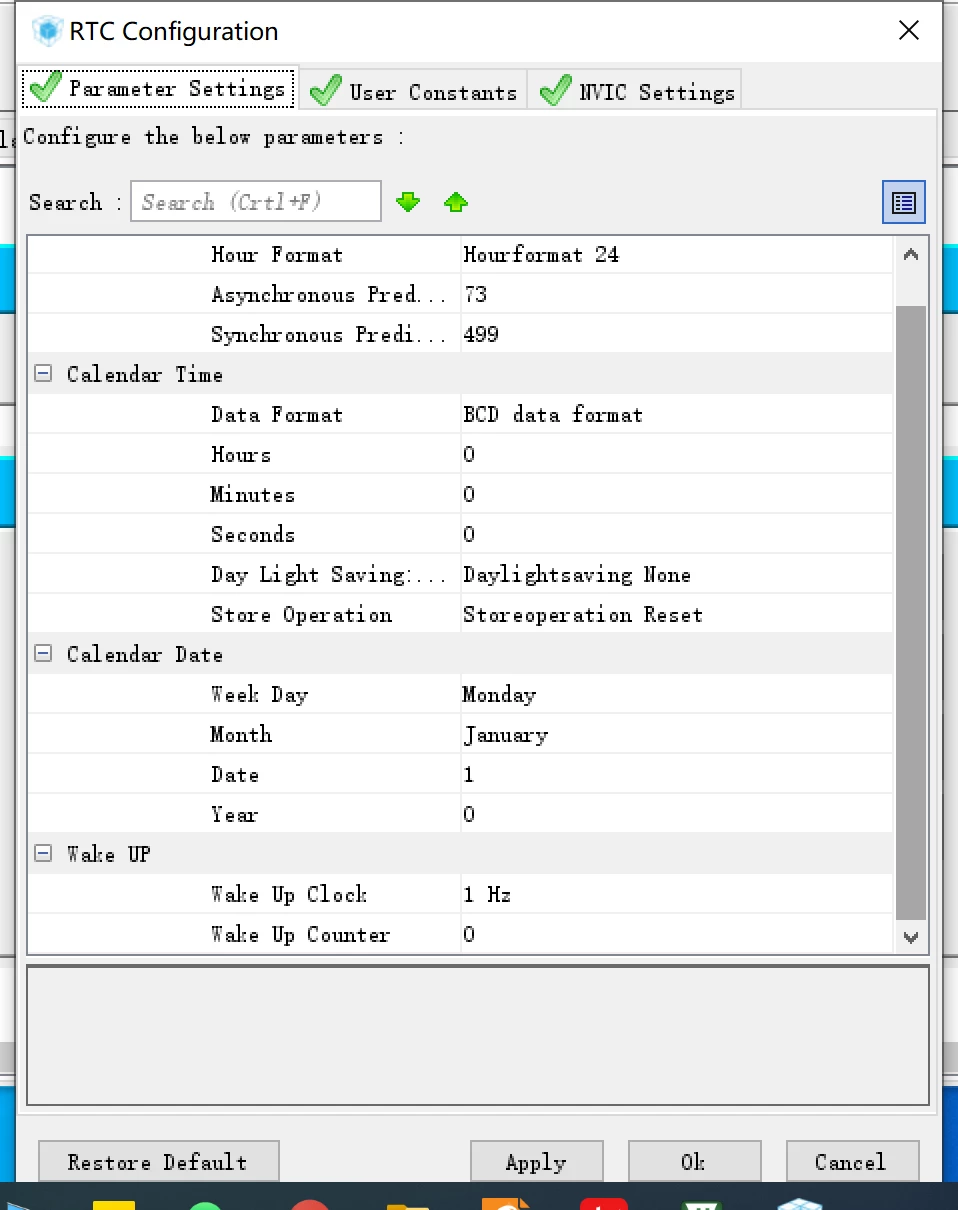Screen dimensions: 958x1210
Task: Click the green down arrow search-next icon
Action: pos(408,202)
